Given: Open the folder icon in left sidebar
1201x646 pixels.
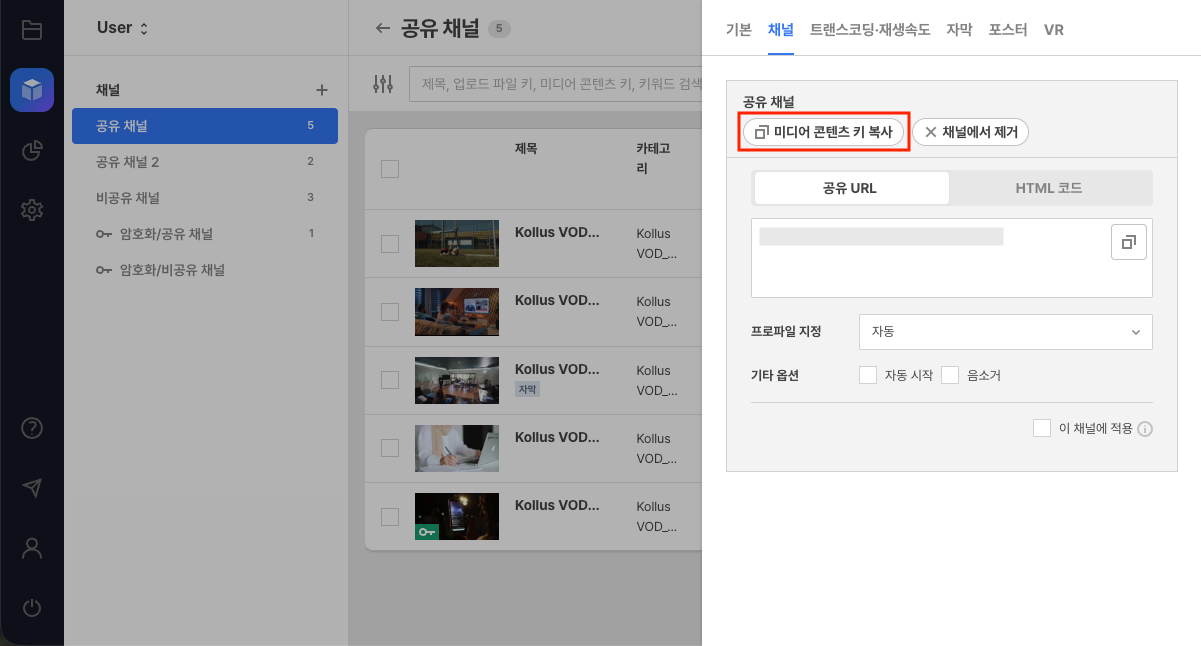Looking at the screenshot, I should [x=32, y=30].
